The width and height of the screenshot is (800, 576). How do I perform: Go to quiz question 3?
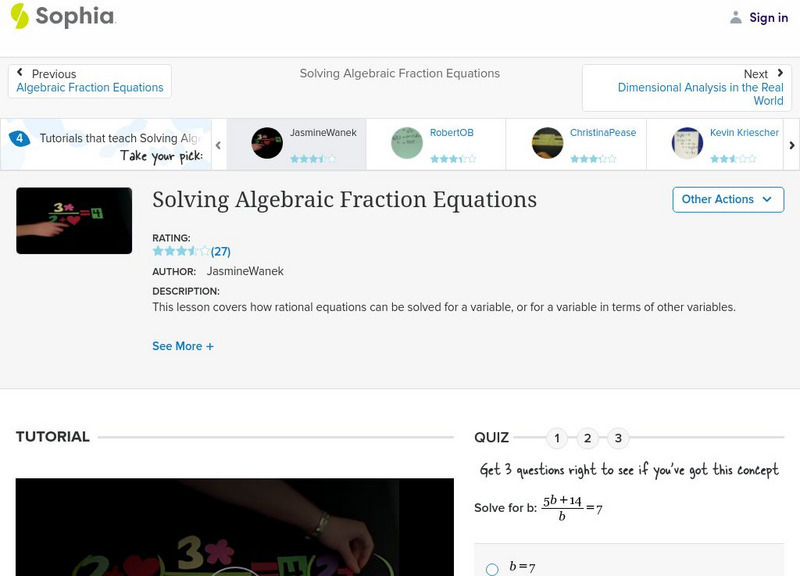click(x=618, y=438)
